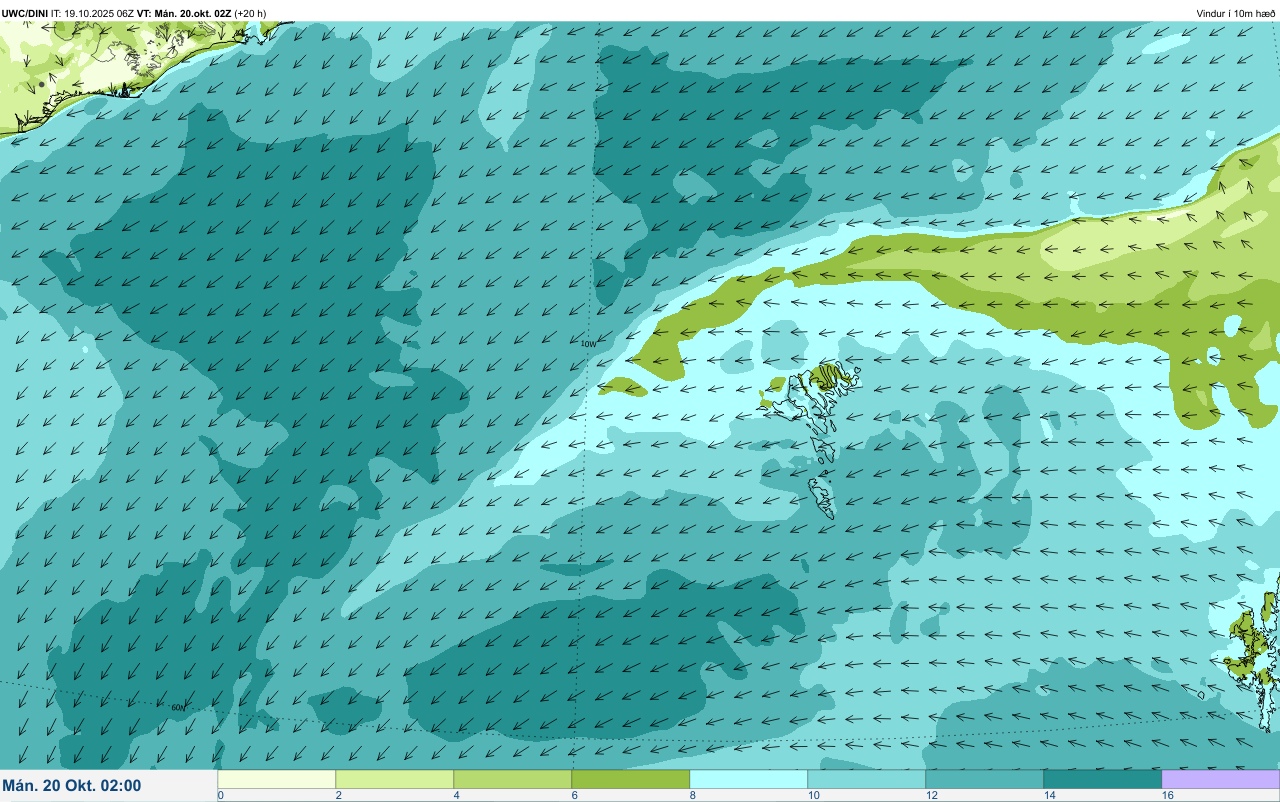The width and height of the screenshot is (1280, 802).
Task: Click the legend tick value '0'
Action: [220, 795]
